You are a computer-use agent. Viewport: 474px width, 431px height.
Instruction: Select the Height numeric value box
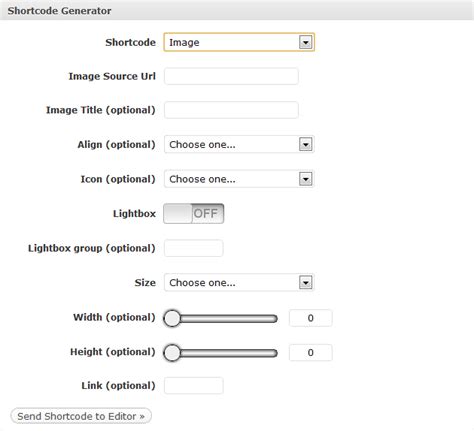[x=311, y=353]
